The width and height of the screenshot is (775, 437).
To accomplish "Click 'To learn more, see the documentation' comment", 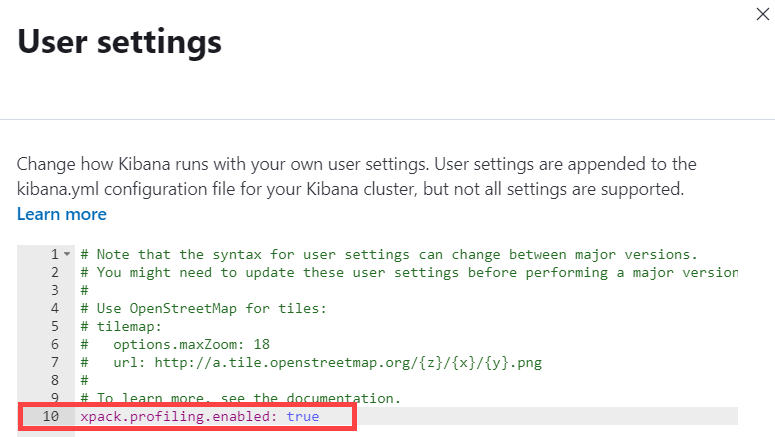I will [240, 398].
